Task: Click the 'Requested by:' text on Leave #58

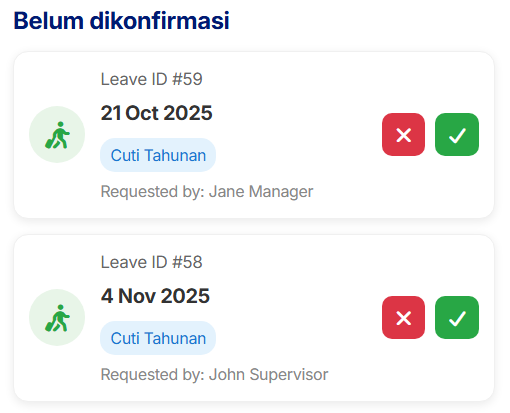Action: 153,374
